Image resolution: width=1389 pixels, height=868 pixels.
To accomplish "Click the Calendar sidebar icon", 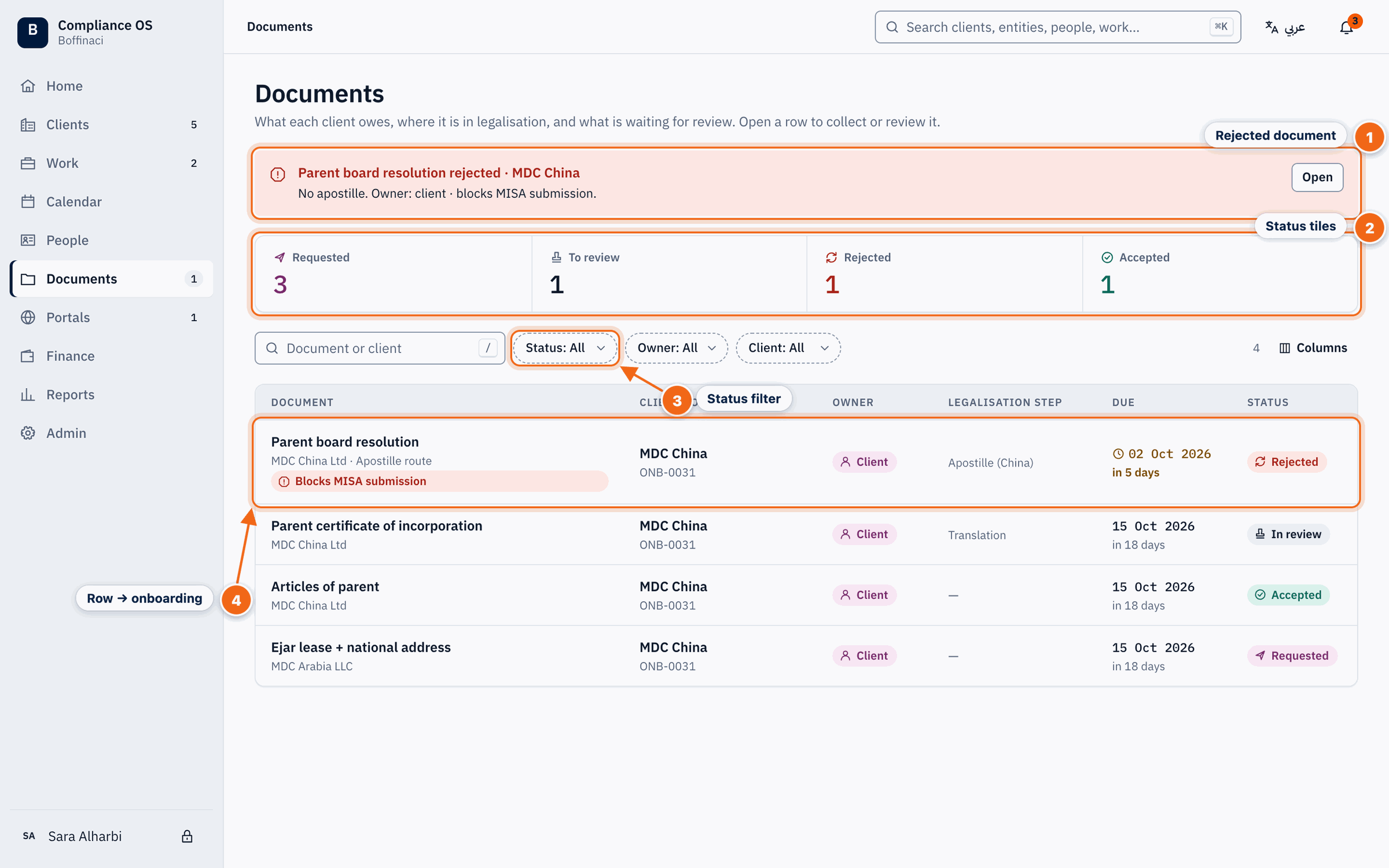I will click(x=28, y=201).
